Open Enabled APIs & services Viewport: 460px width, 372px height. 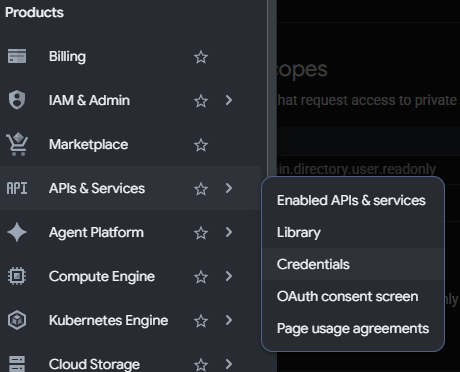pyautogui.click(x=353, y=200)
